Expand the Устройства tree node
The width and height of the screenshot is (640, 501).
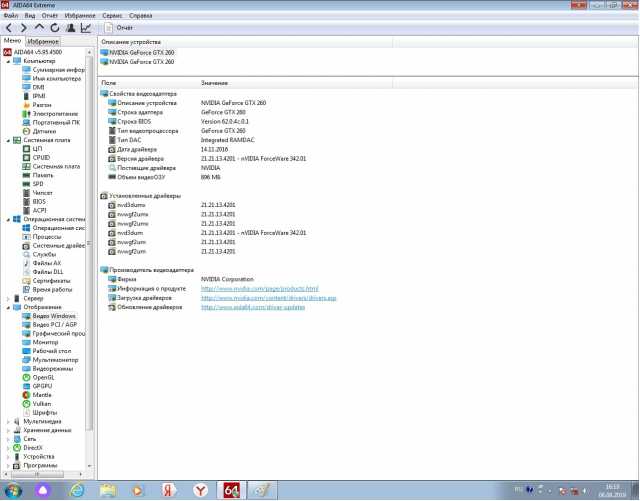click(8, 456)
